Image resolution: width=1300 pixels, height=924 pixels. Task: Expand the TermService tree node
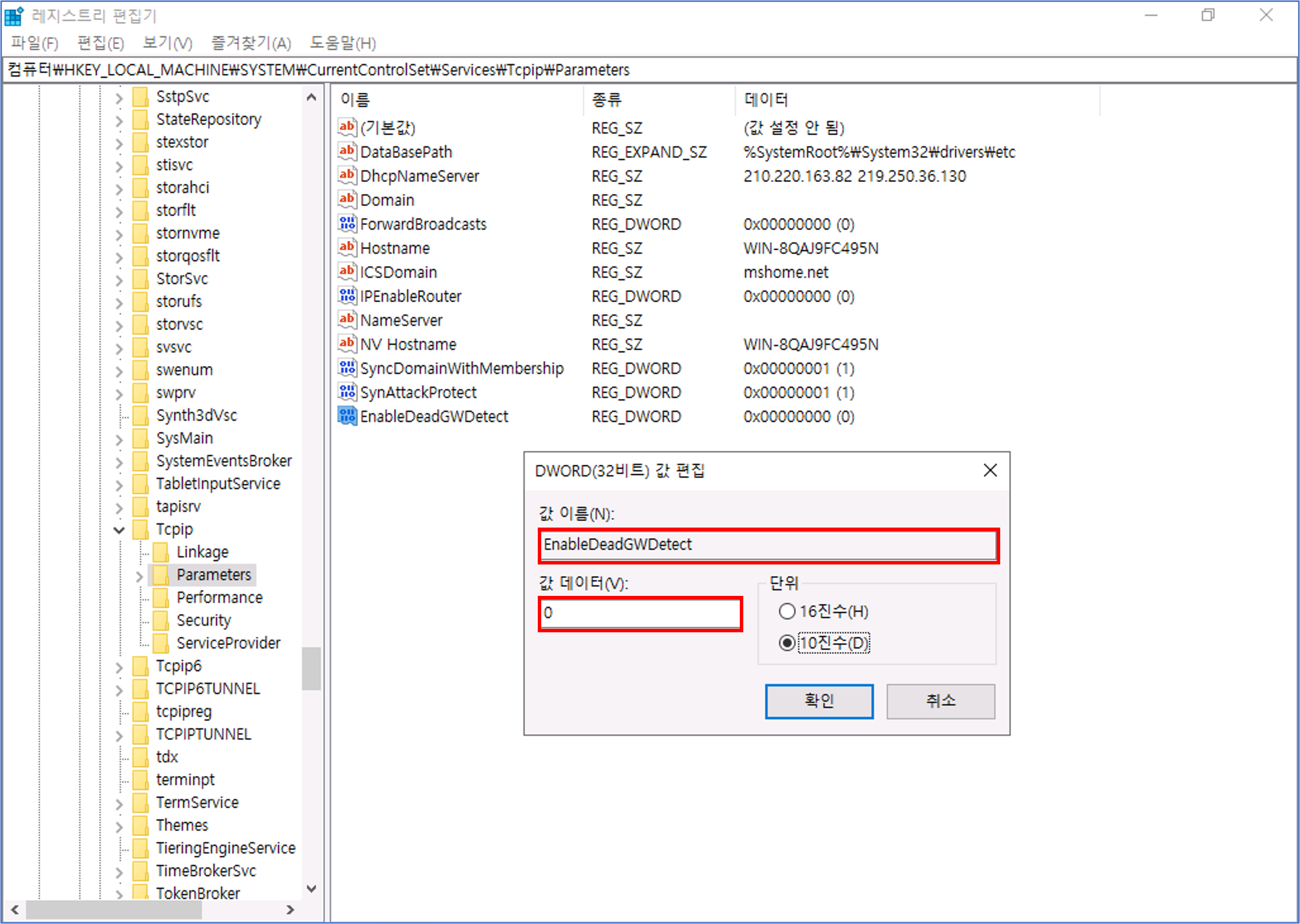coord(119,803)
